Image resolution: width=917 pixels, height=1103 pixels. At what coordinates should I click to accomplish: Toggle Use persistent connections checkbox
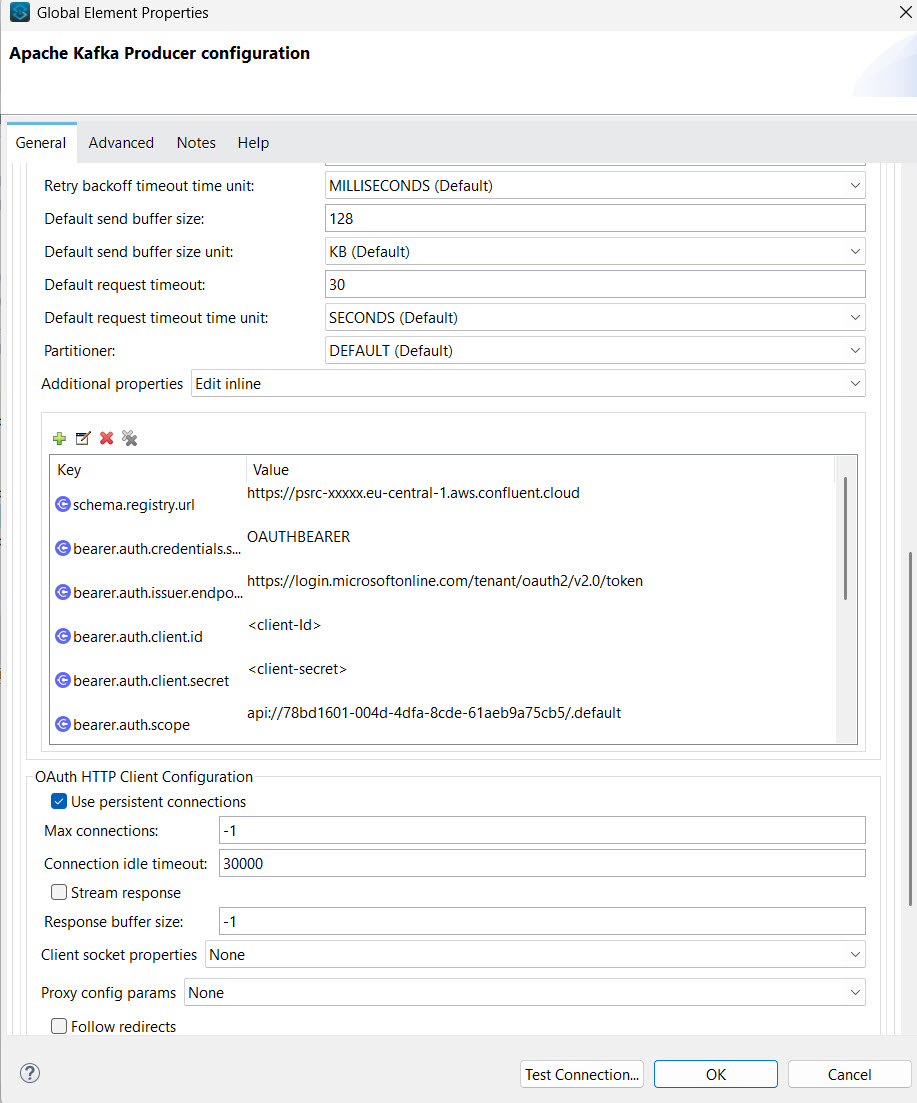pyautogui.click(x=59, y=801)
